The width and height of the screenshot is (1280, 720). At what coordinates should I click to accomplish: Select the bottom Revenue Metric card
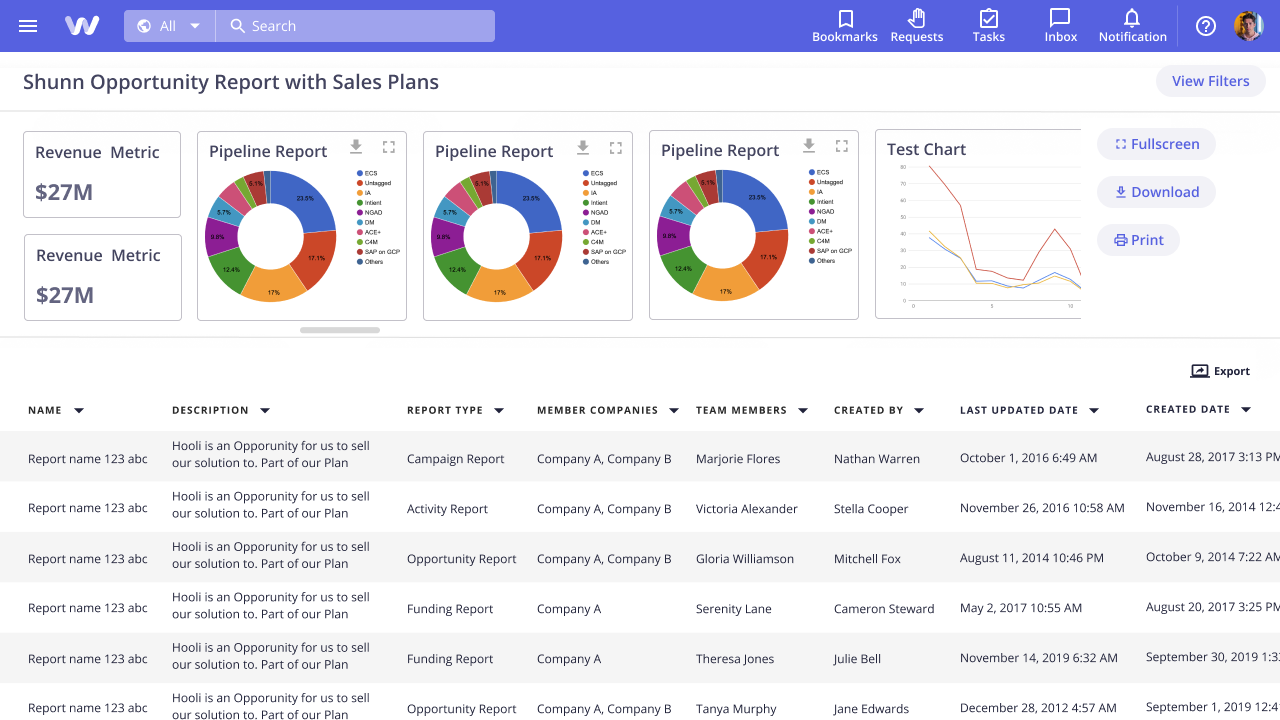point(102,277)
